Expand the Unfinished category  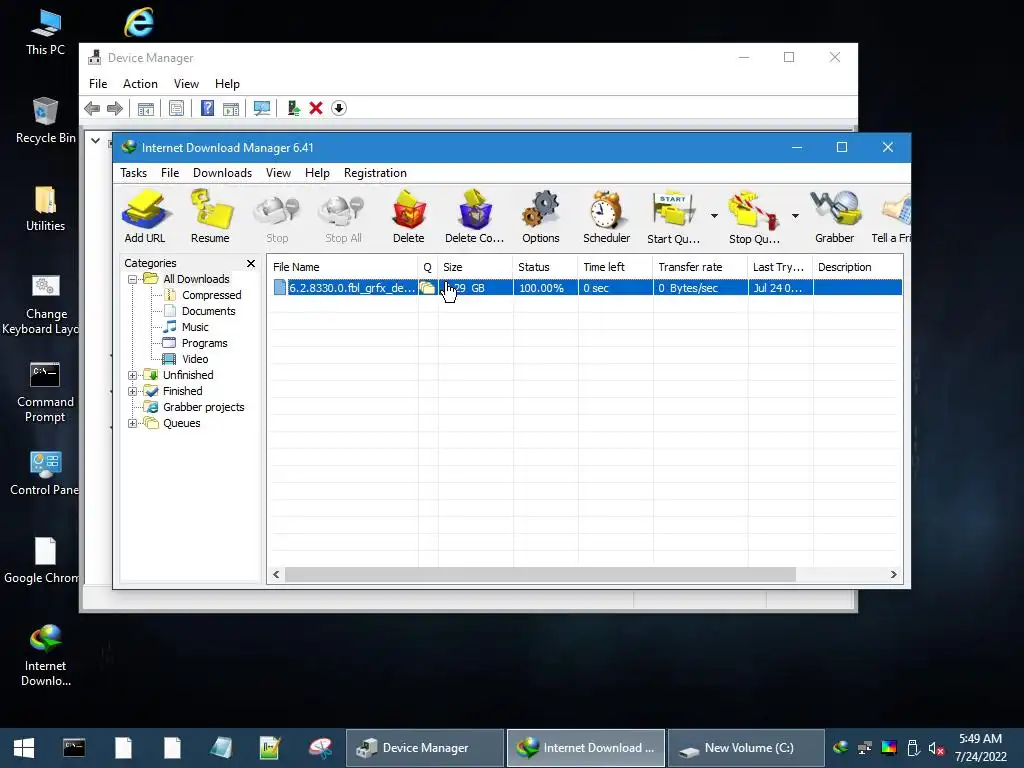pos(133,376)
